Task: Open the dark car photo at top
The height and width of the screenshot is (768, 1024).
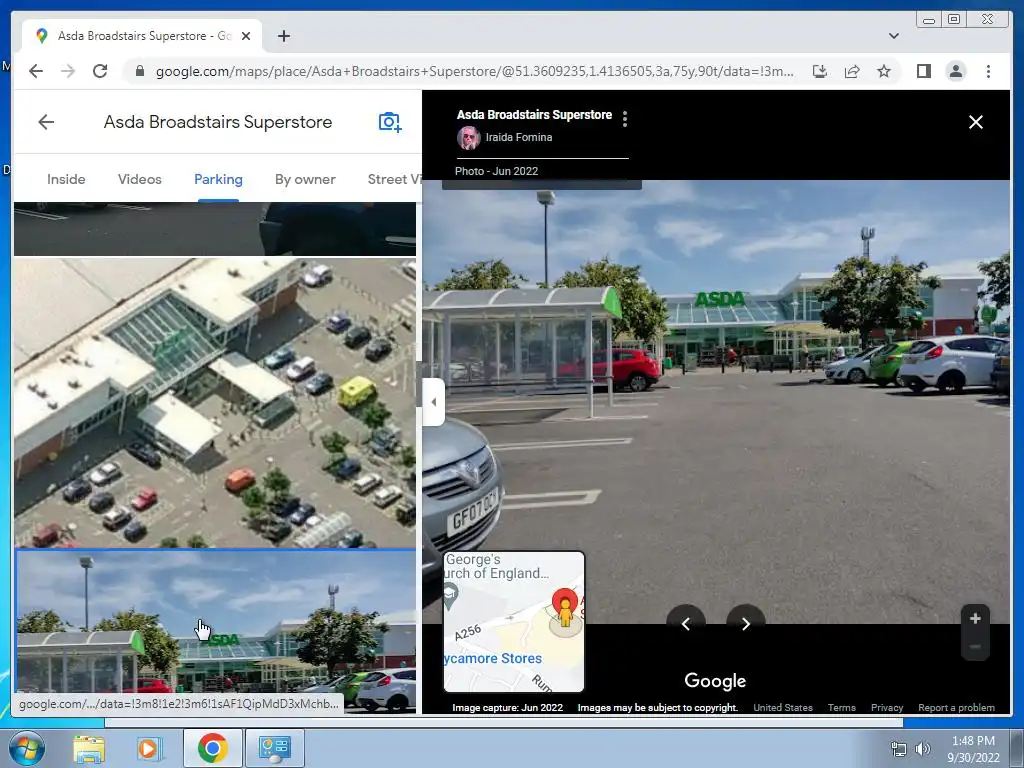Action: (215, 229)
